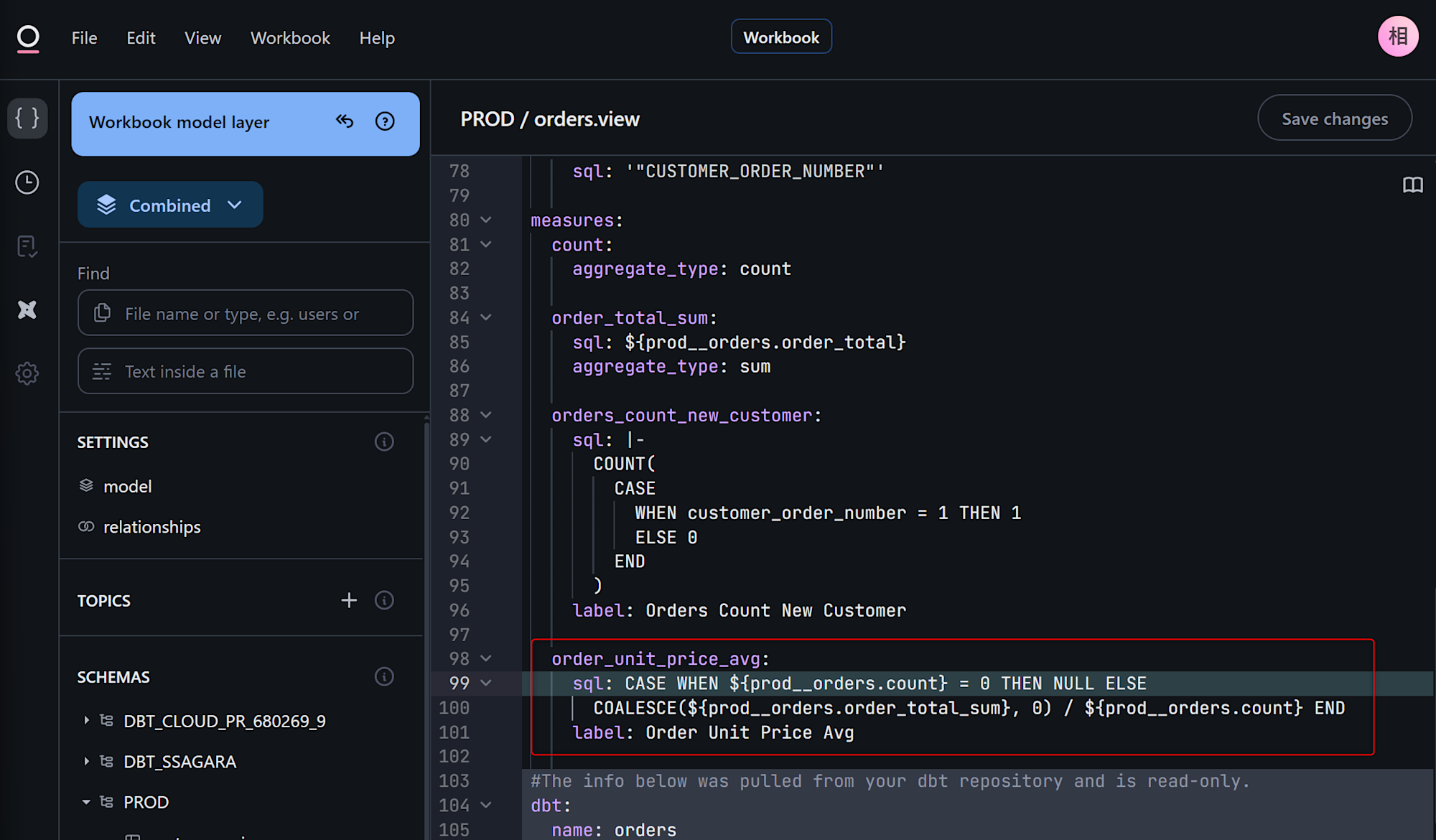Open the curly braces model editor icon
This screenshot has height=840, width=1436.
click(x=27, y=118)
